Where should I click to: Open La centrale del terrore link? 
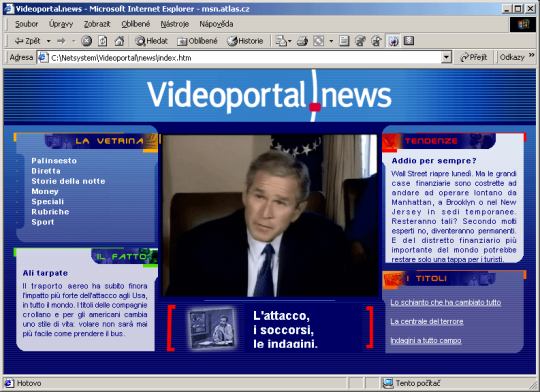[x=427, y=322]
